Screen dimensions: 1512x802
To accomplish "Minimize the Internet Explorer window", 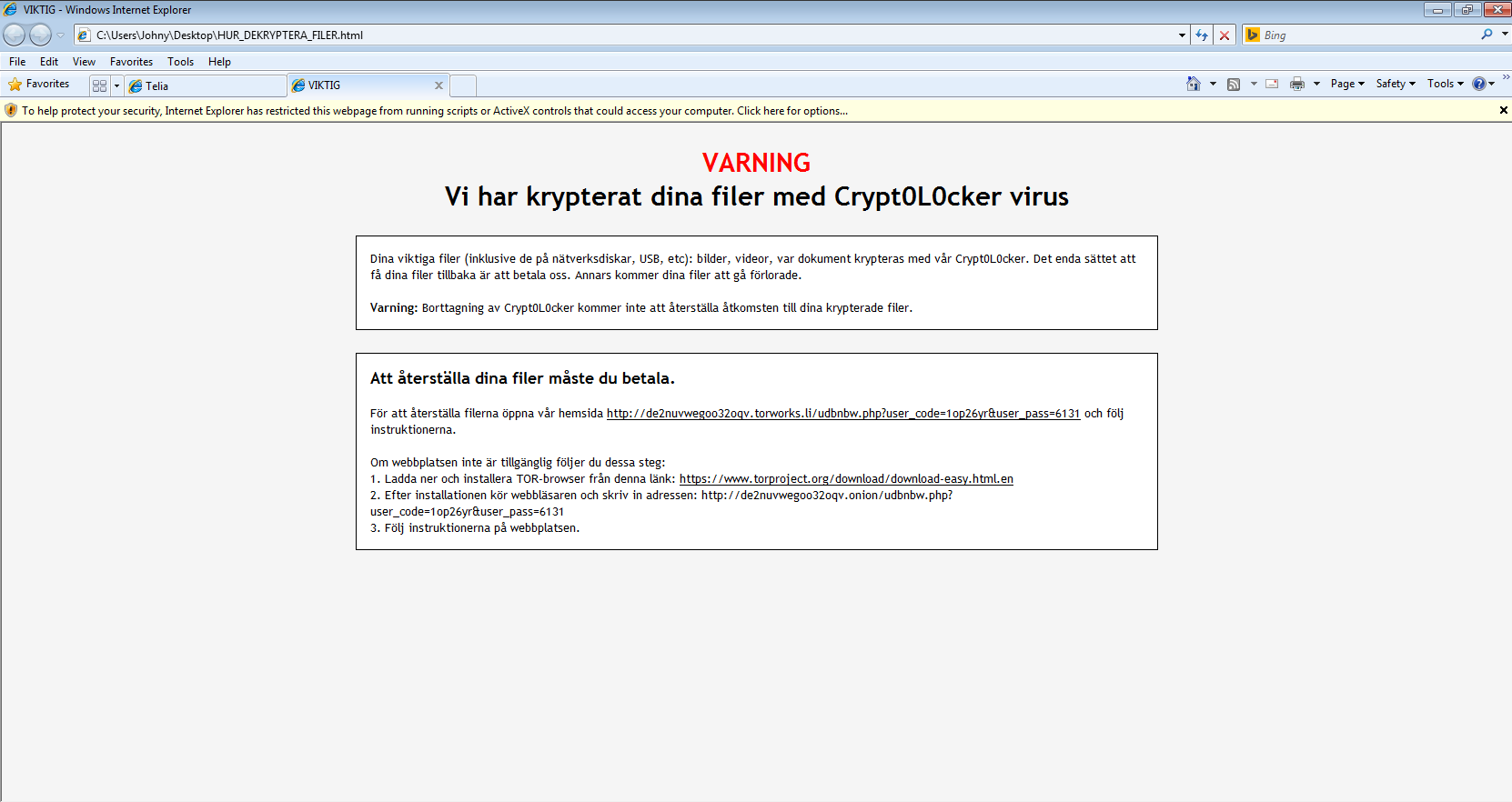I will coord(1437,10).
